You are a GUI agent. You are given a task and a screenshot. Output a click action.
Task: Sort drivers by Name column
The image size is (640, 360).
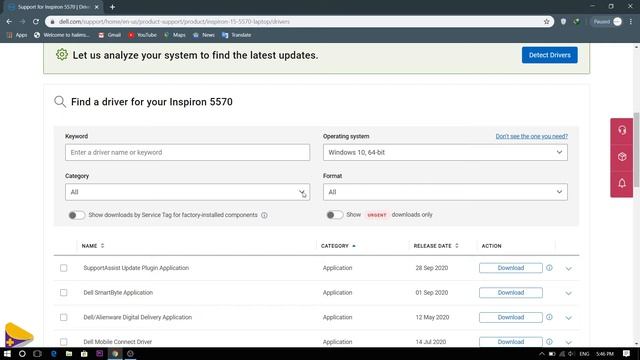93,246
